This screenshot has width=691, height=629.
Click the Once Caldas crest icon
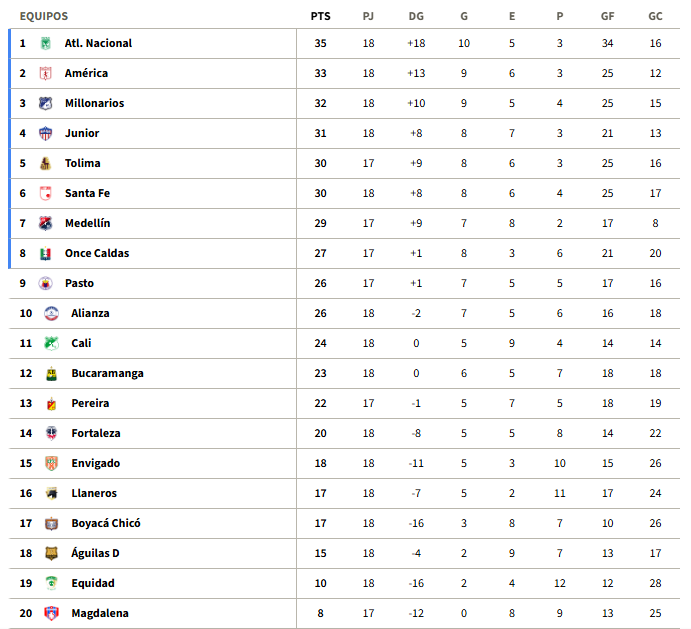(45, 253)
